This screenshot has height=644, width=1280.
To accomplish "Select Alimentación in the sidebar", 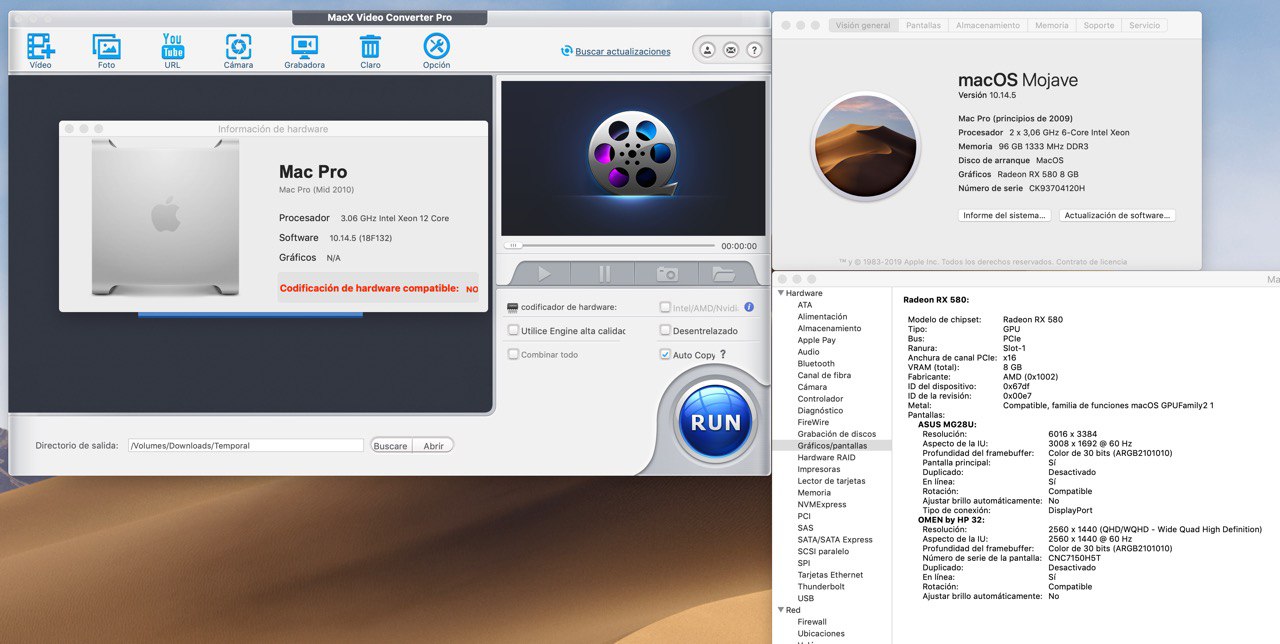I will (822, 317).
